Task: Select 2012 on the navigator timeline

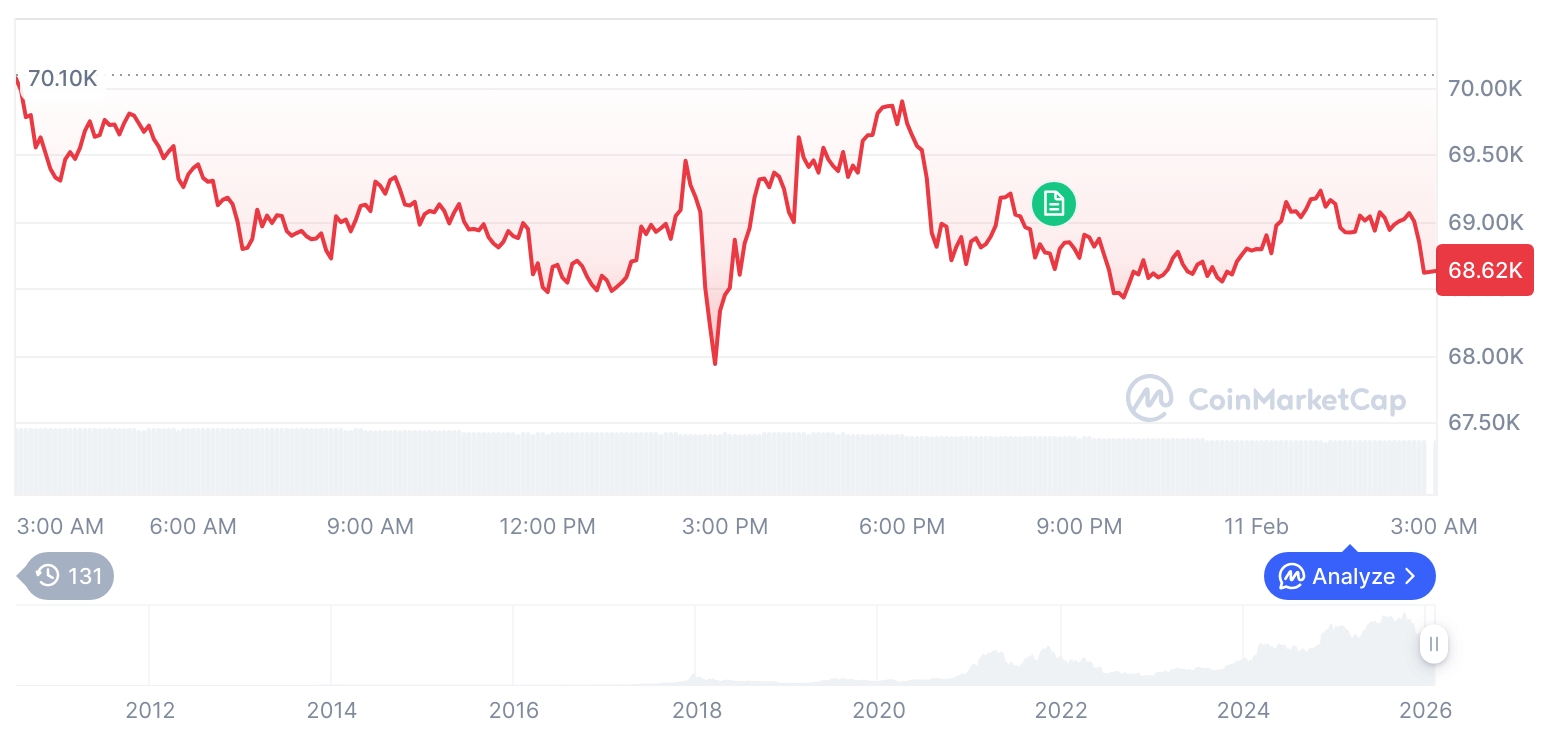Action: 150,711
